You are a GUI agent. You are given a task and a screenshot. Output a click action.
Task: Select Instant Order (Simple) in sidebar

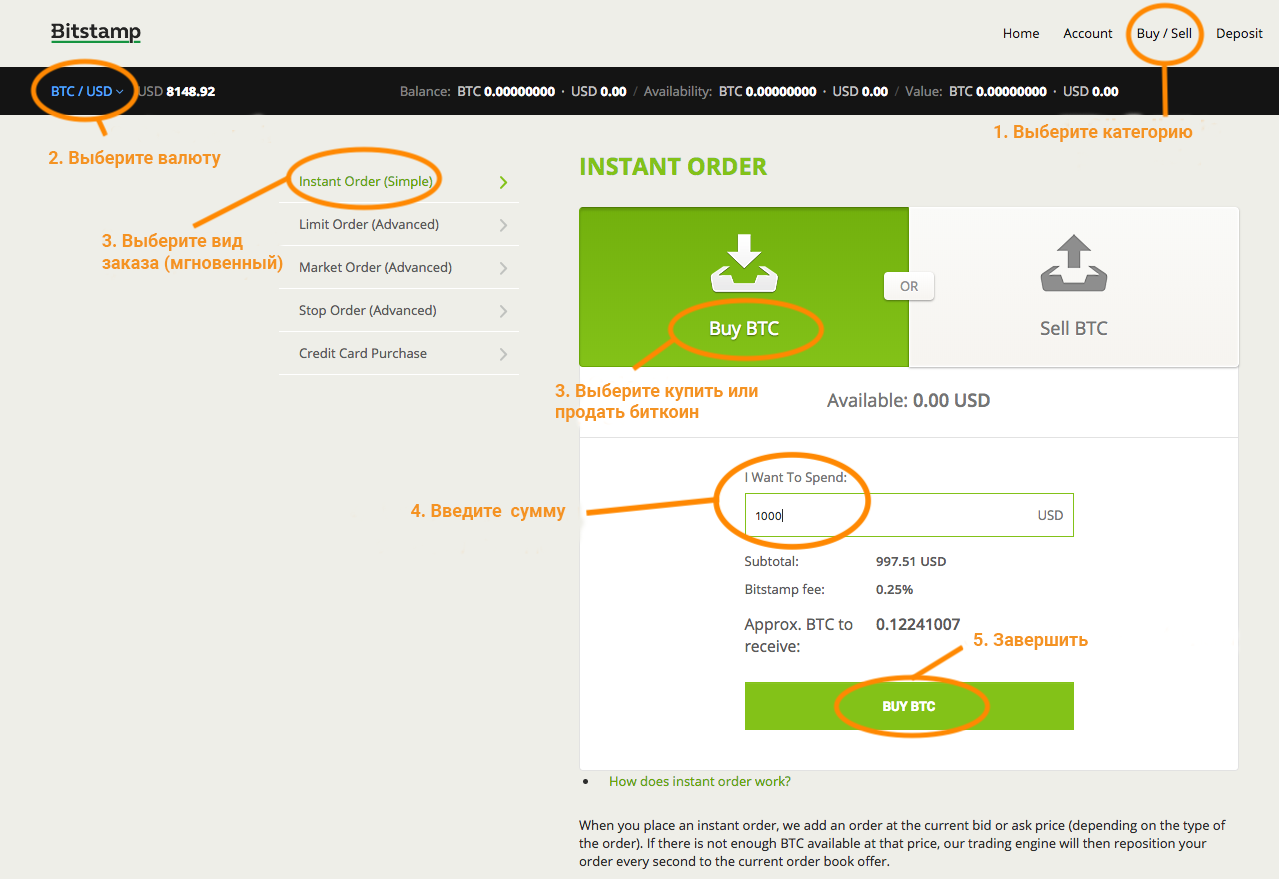click(x=399, y=182)
